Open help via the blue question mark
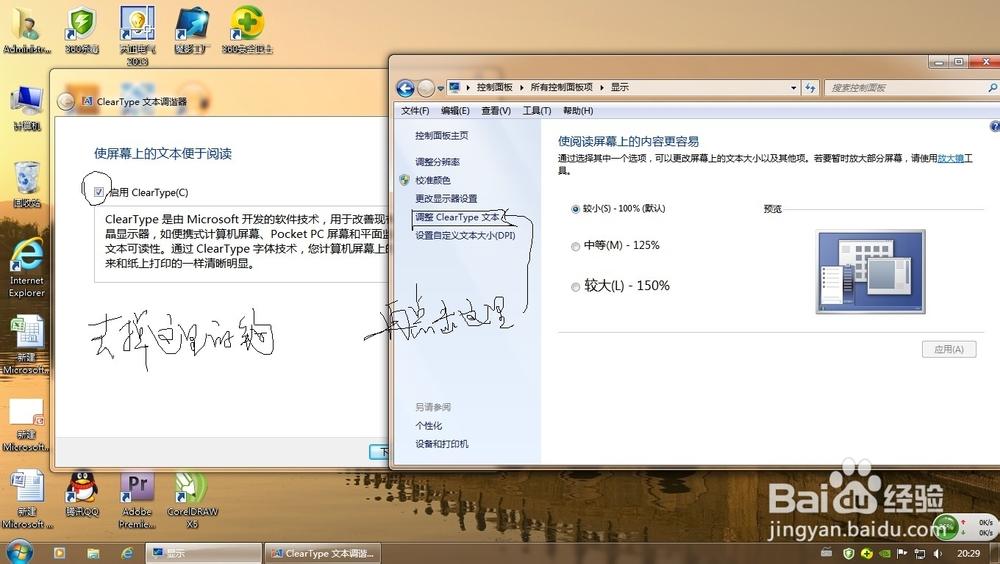 coord(995,126)
